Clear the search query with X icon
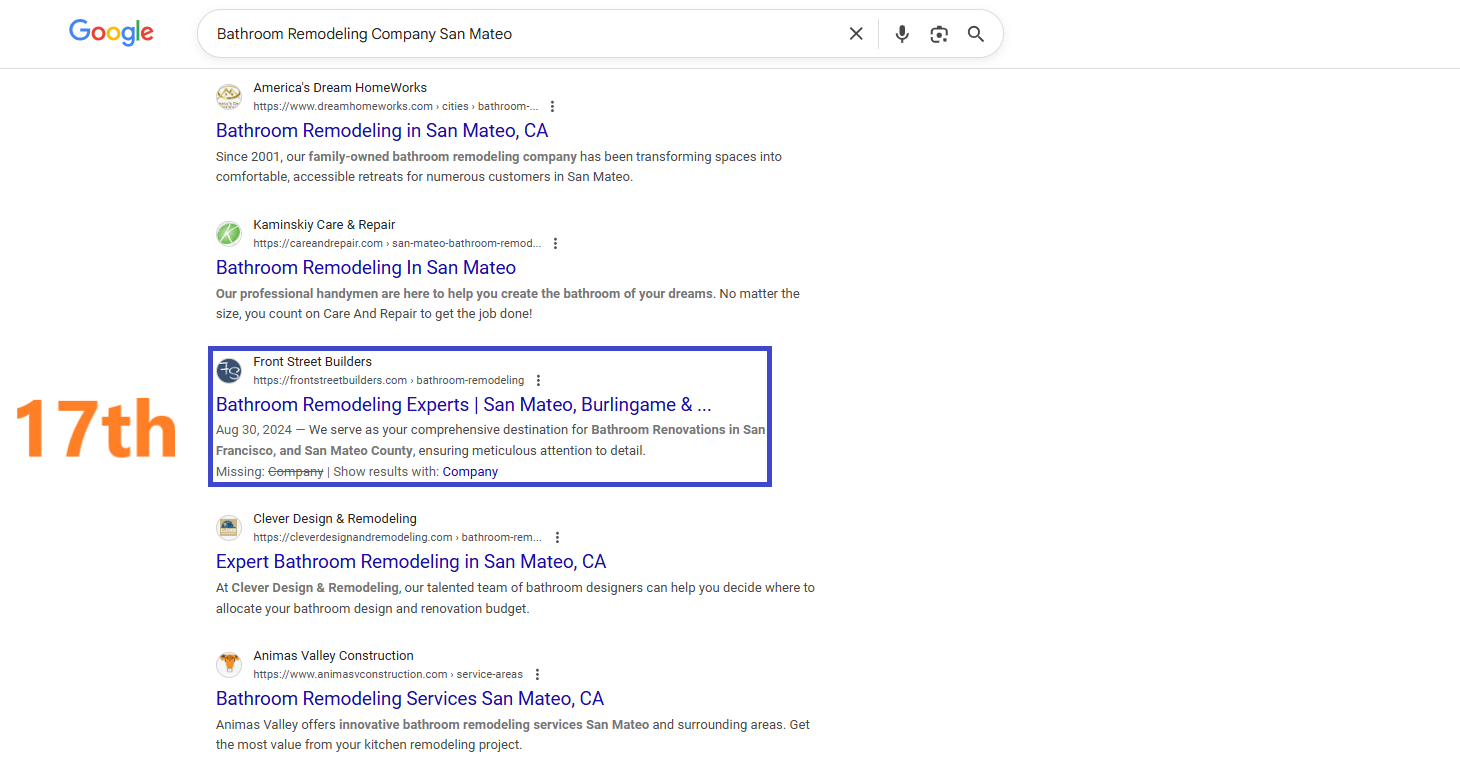The image size is (1460, 767). click(x=856, y=34)
